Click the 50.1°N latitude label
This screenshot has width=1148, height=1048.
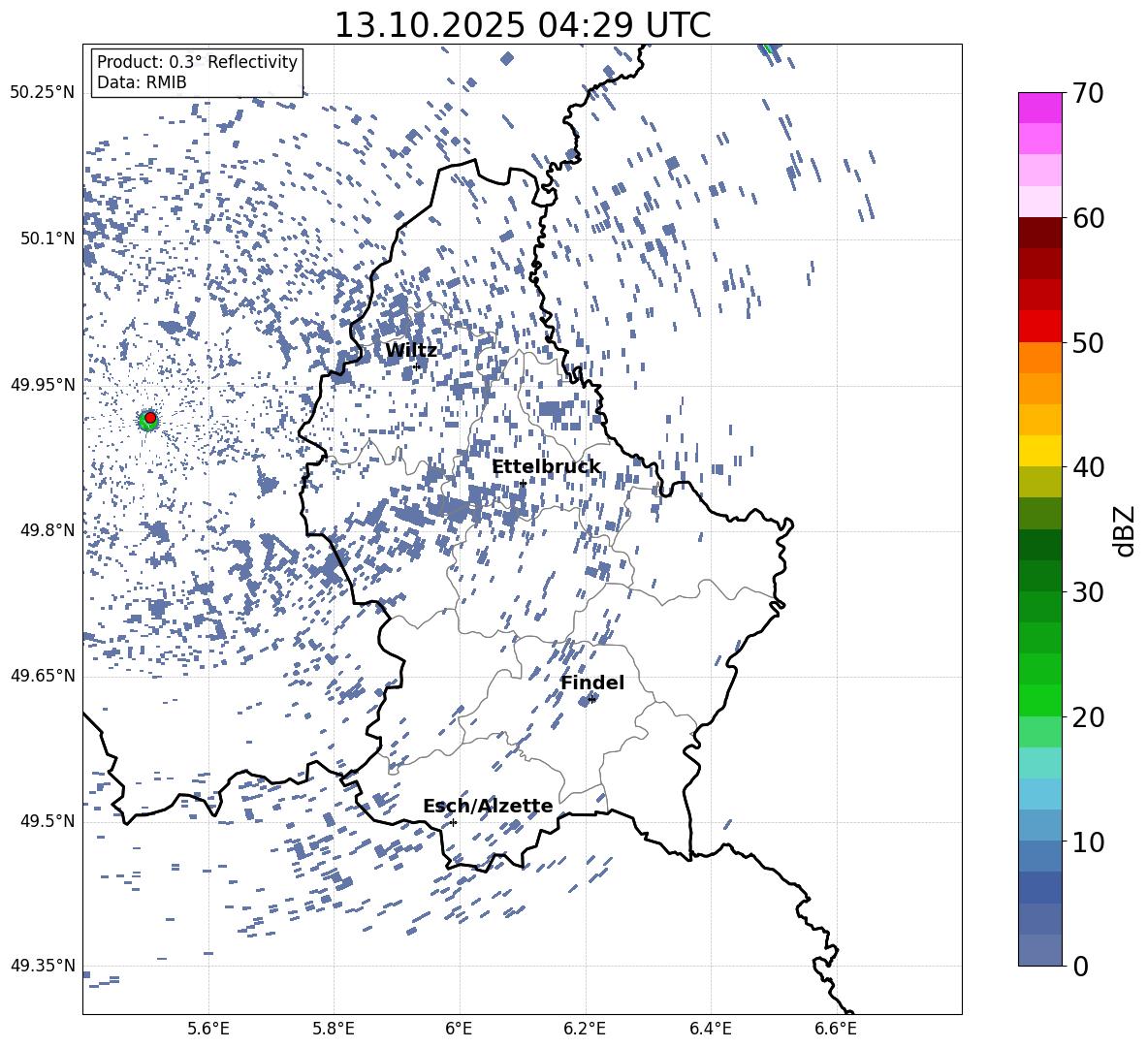point(47,239)
